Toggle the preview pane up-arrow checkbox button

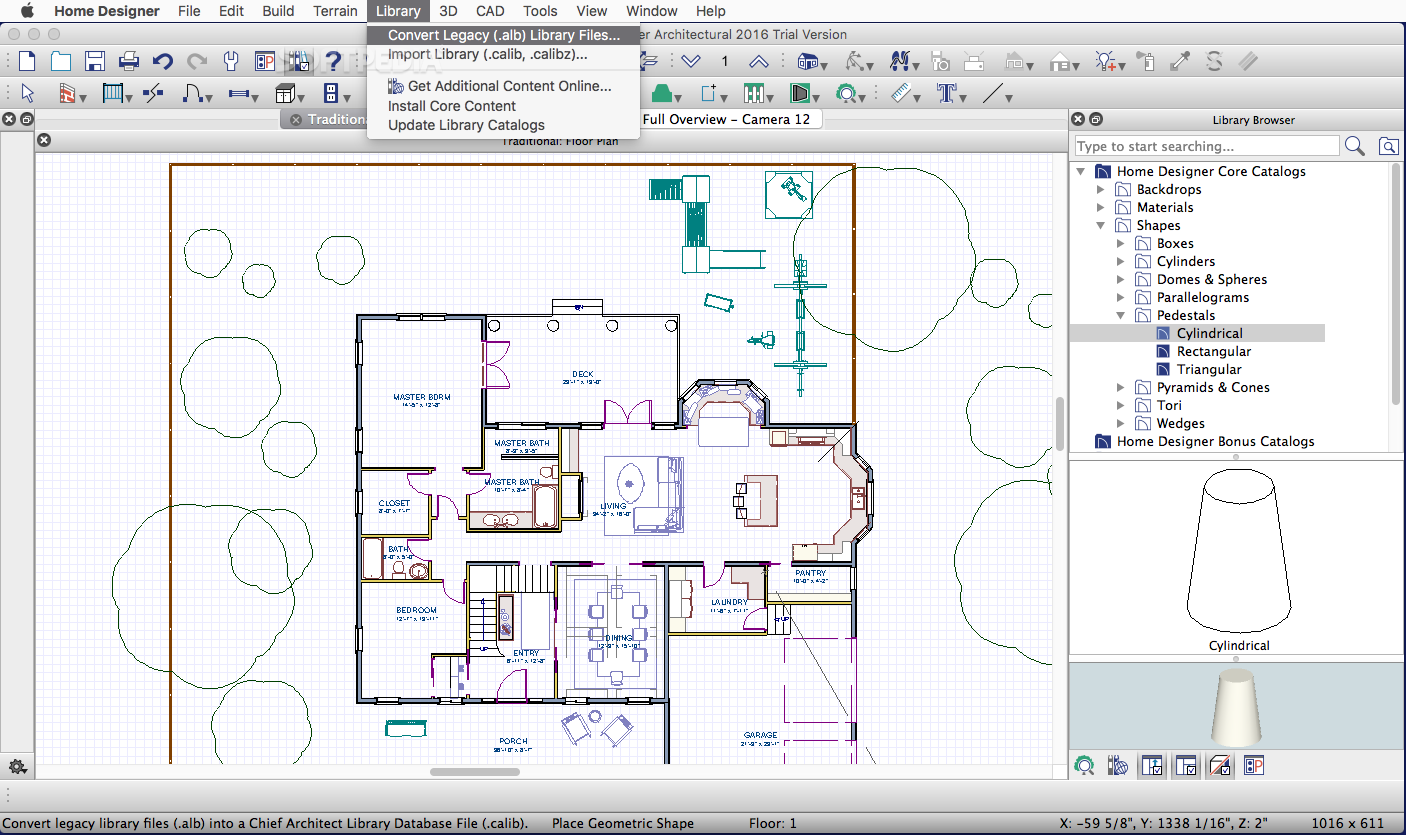click(1151, 766)
